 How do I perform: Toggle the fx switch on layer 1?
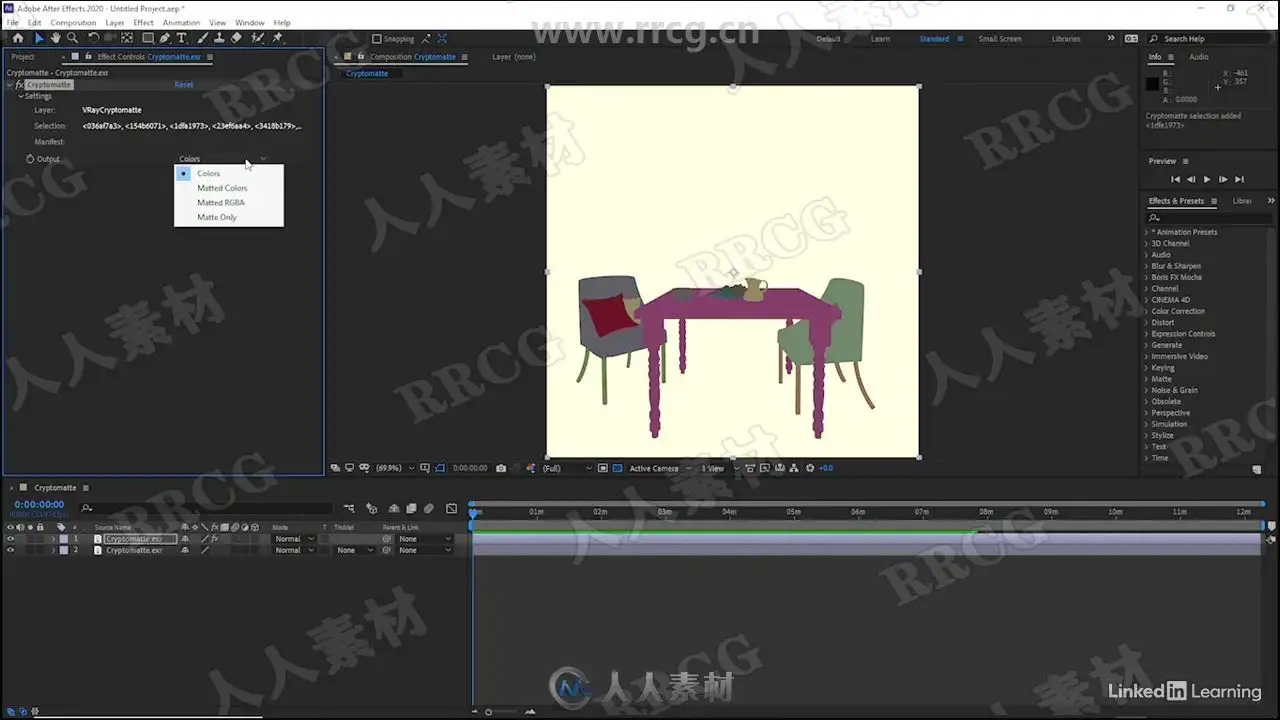214,539
